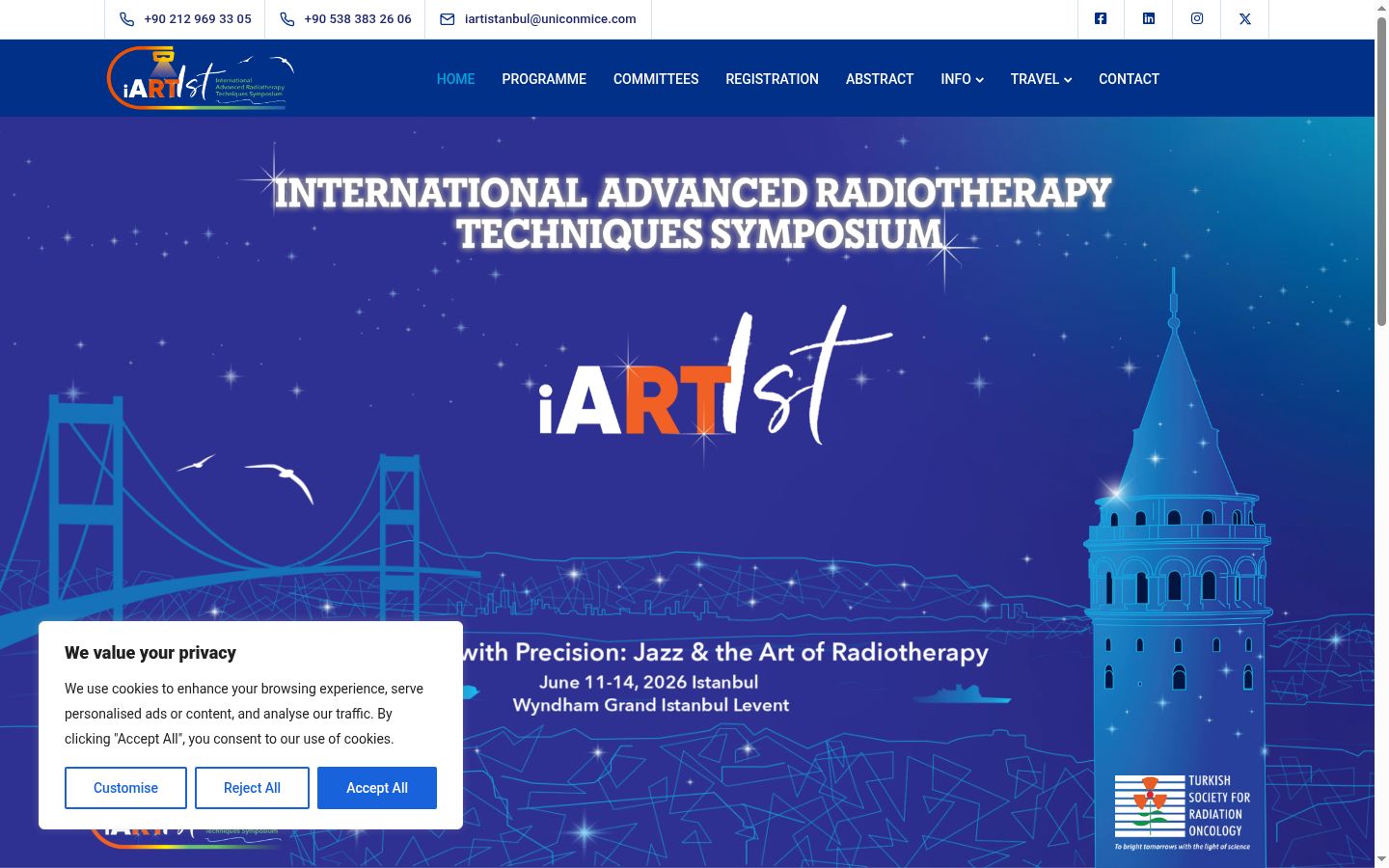Click phone icon beside +90 212 number

coord(126,19)
